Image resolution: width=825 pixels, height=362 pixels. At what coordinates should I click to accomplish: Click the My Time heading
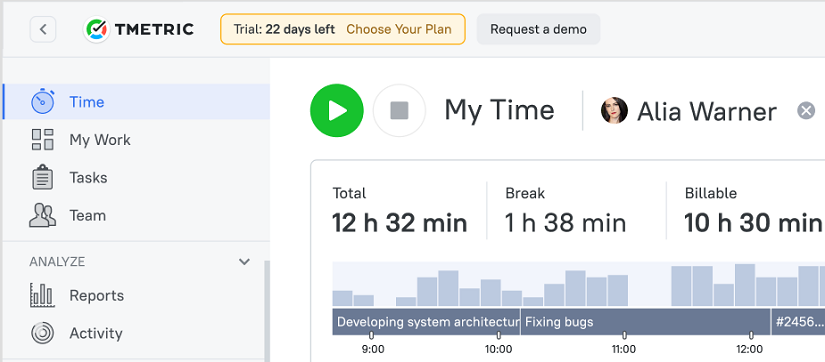[x=499, y=111]
